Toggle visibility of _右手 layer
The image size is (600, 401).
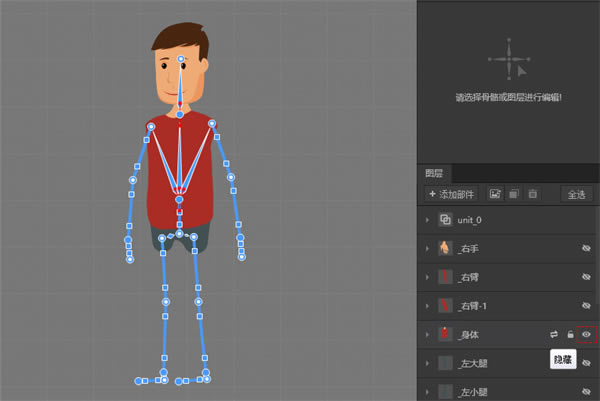point(586,248)
